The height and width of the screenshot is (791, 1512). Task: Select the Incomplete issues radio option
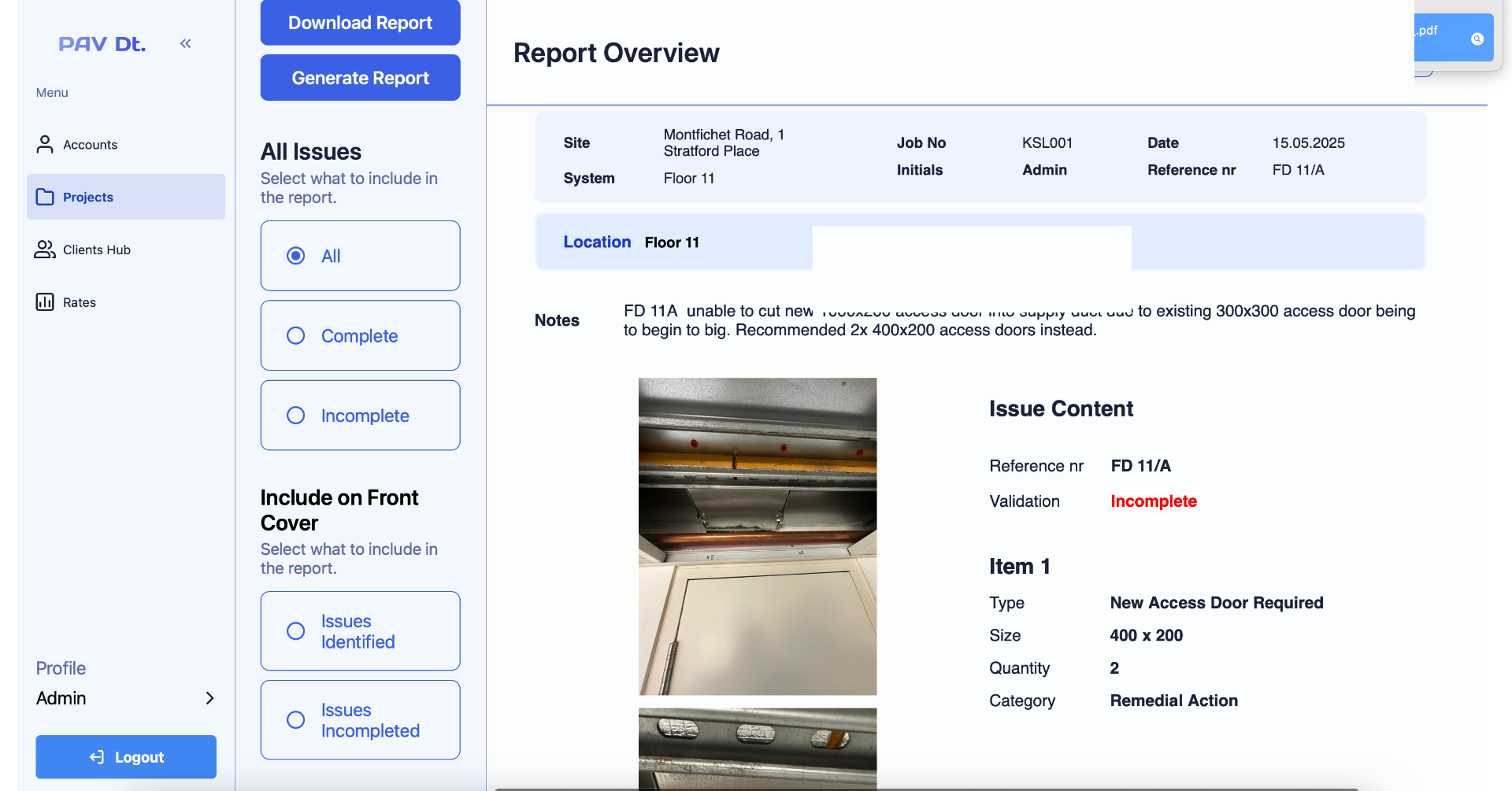point(361,416)
